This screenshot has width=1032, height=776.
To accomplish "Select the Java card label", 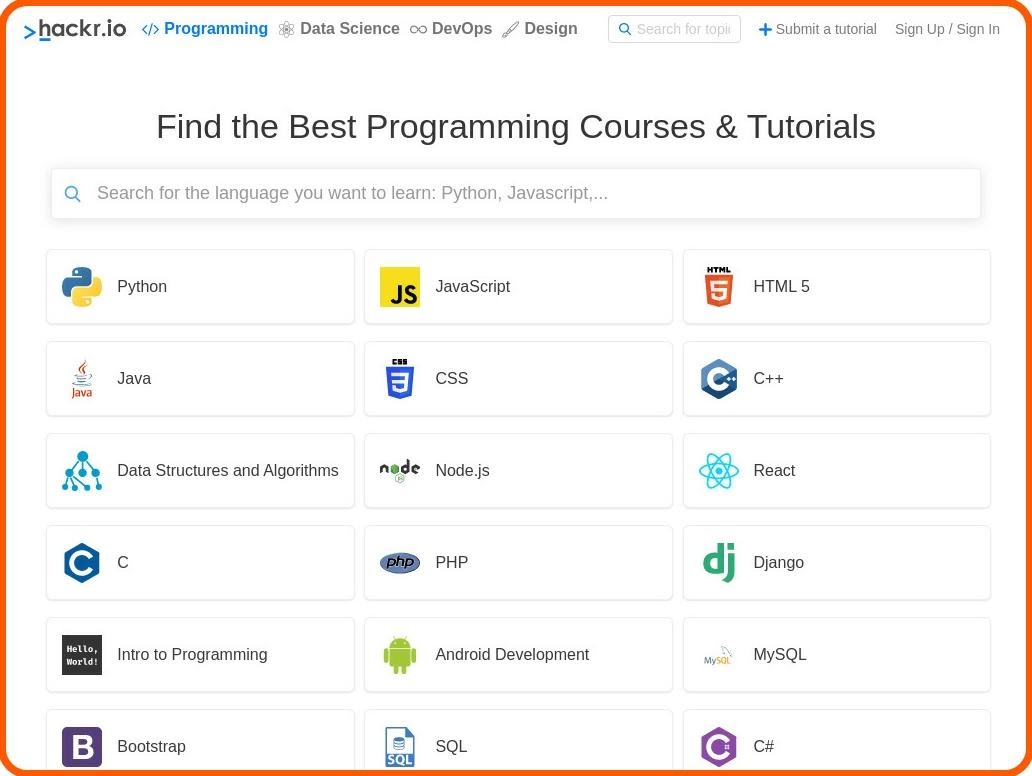I will click(134, 379).
